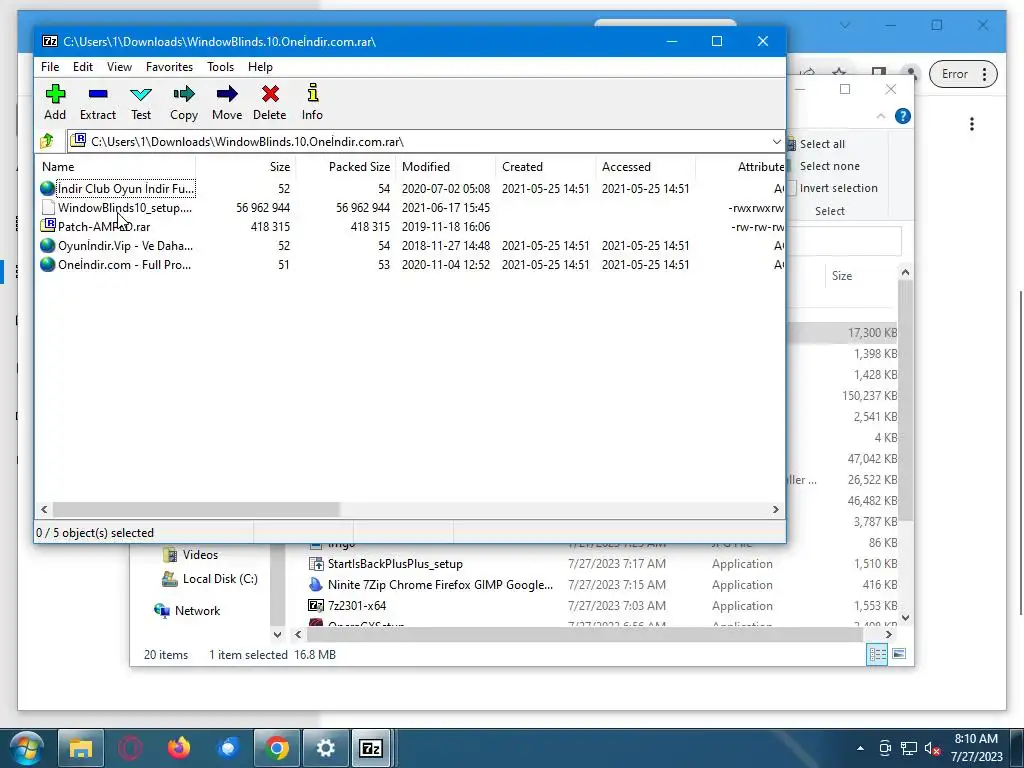This screenshot has height=768, width=1024.
Task: Select 7z2301-x64 file in Explorer
Action: 357,605
